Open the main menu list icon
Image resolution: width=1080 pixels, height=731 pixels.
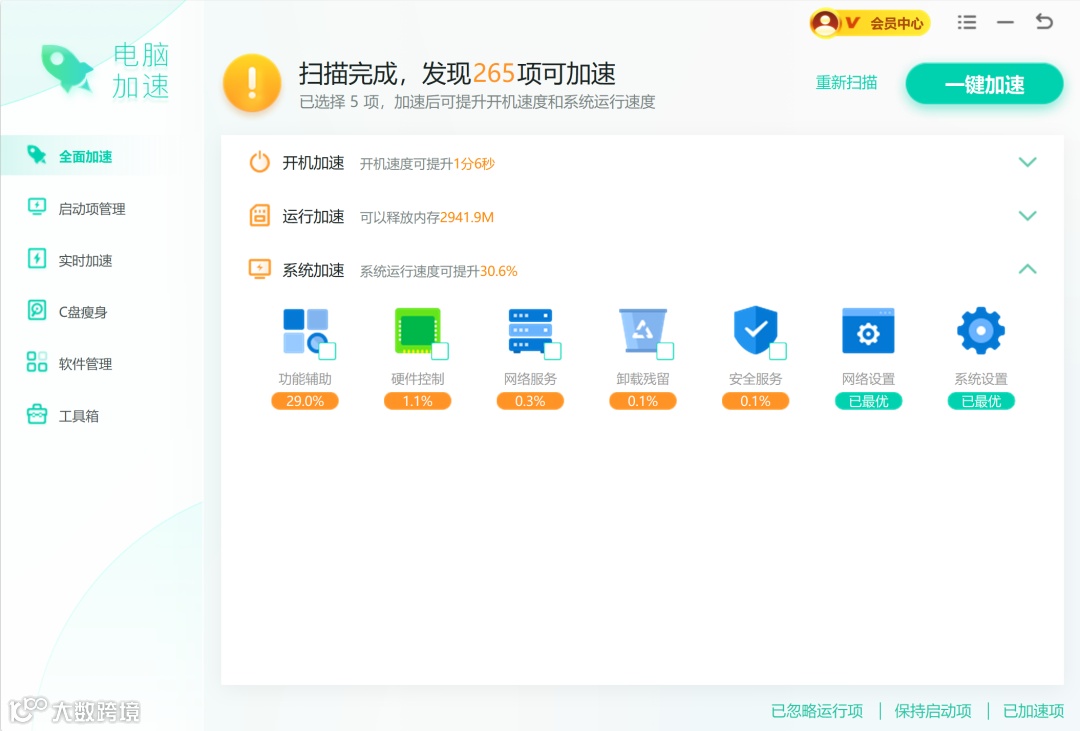[x=966, y=23]
